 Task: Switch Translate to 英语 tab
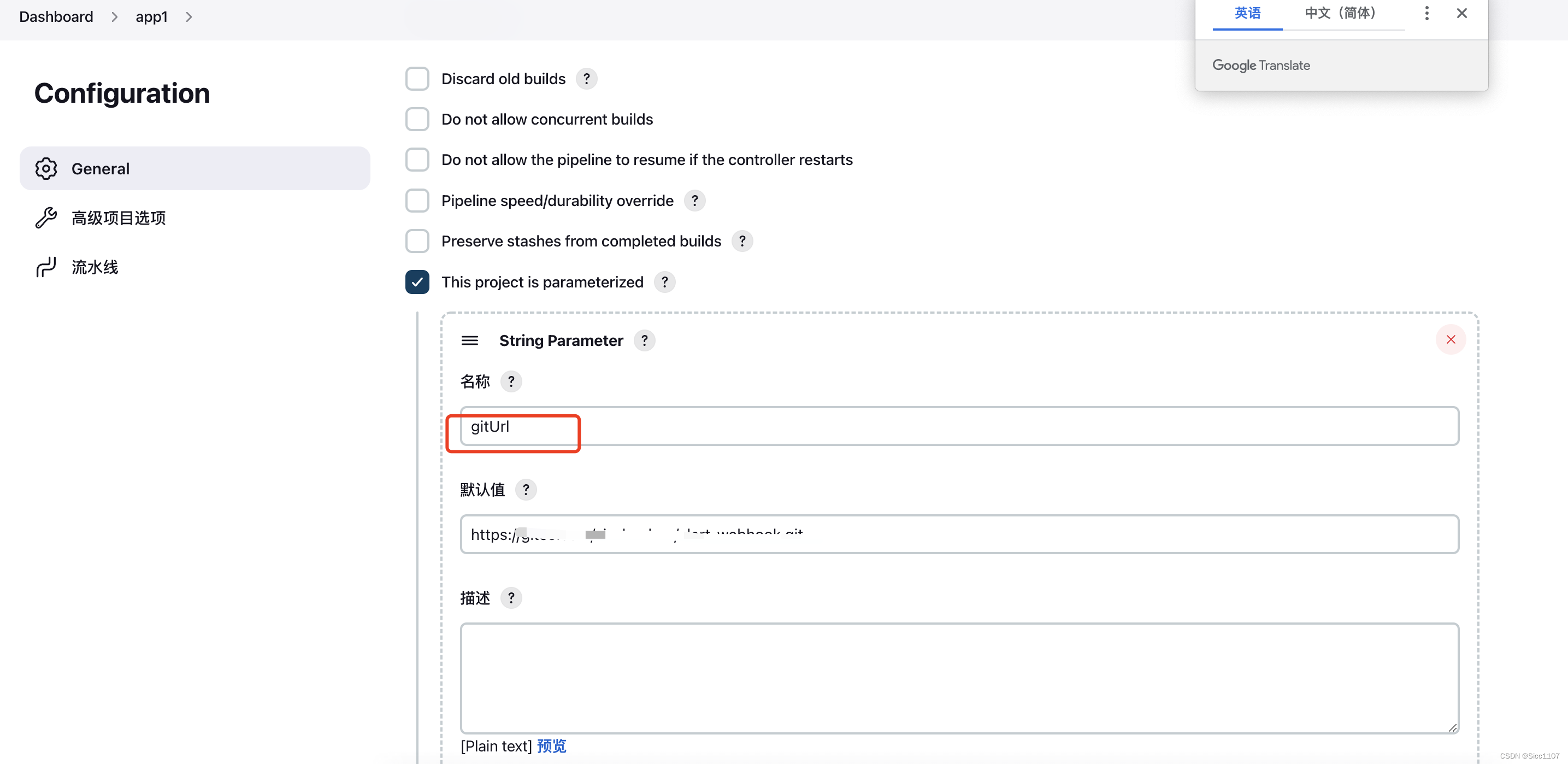1247,14
